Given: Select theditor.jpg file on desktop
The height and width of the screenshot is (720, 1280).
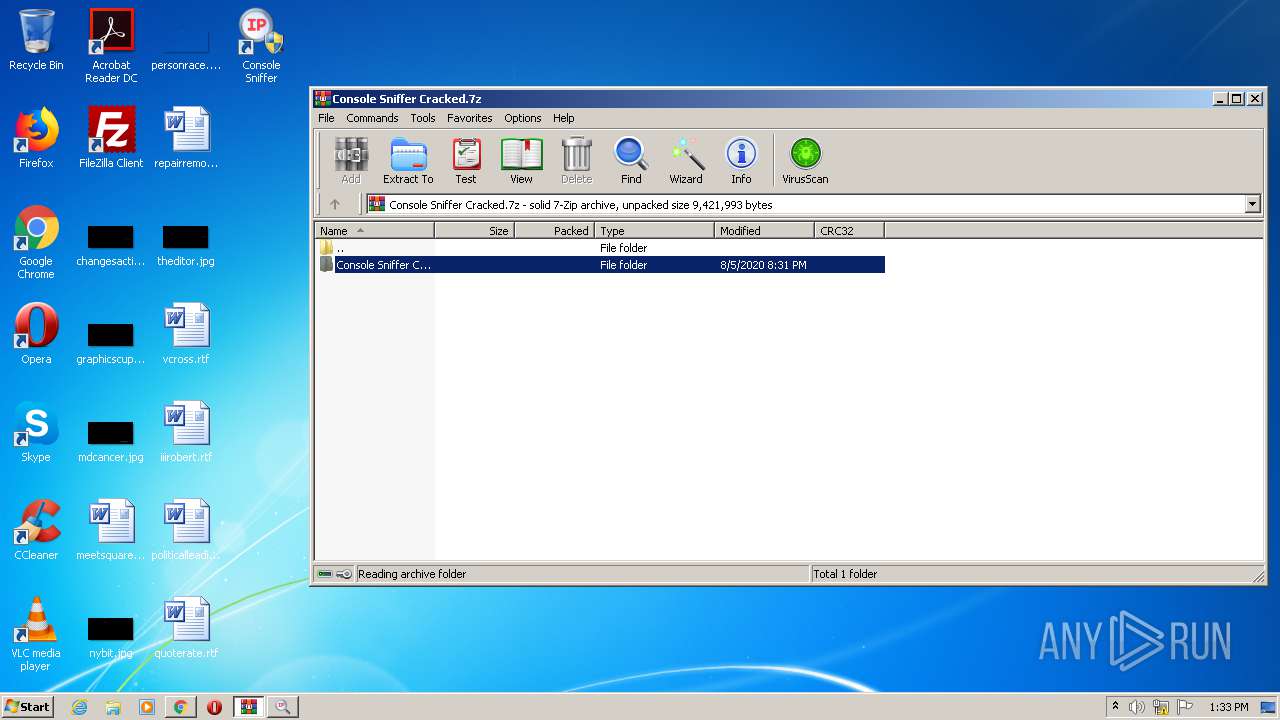Looking at the screenshot, I should [186, 246].
